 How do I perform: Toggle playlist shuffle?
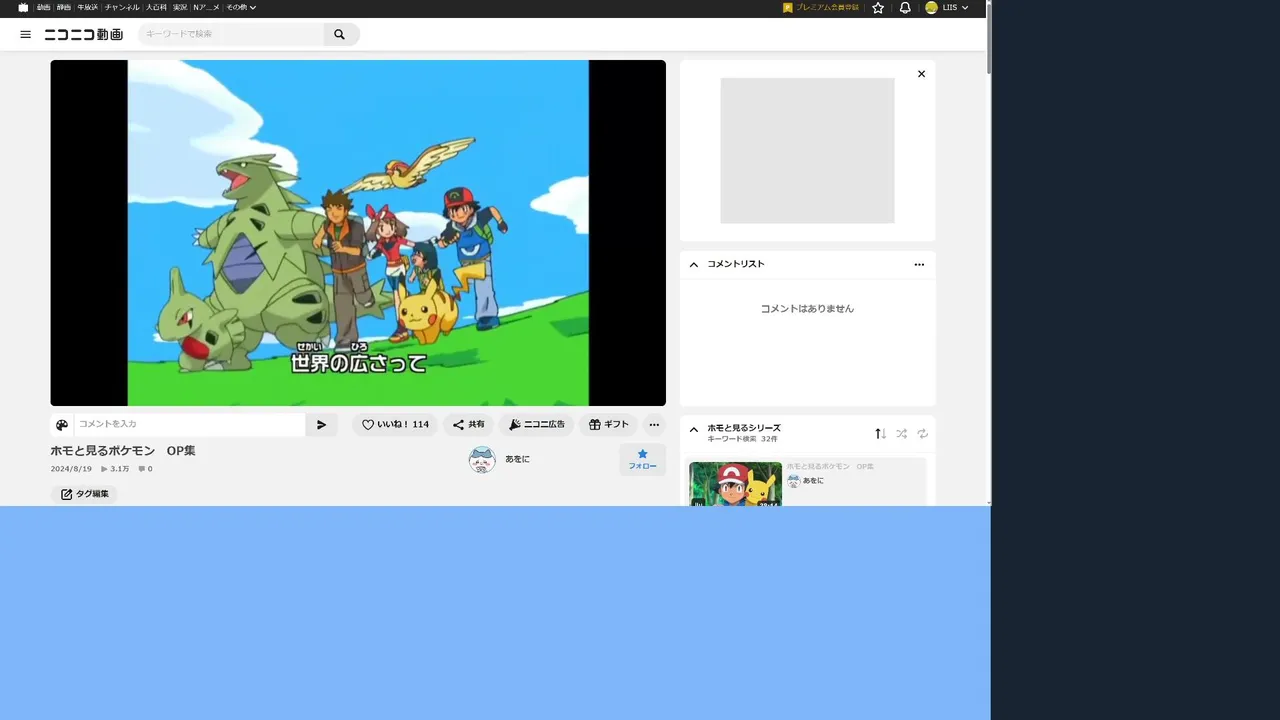[x=901, y=433]
